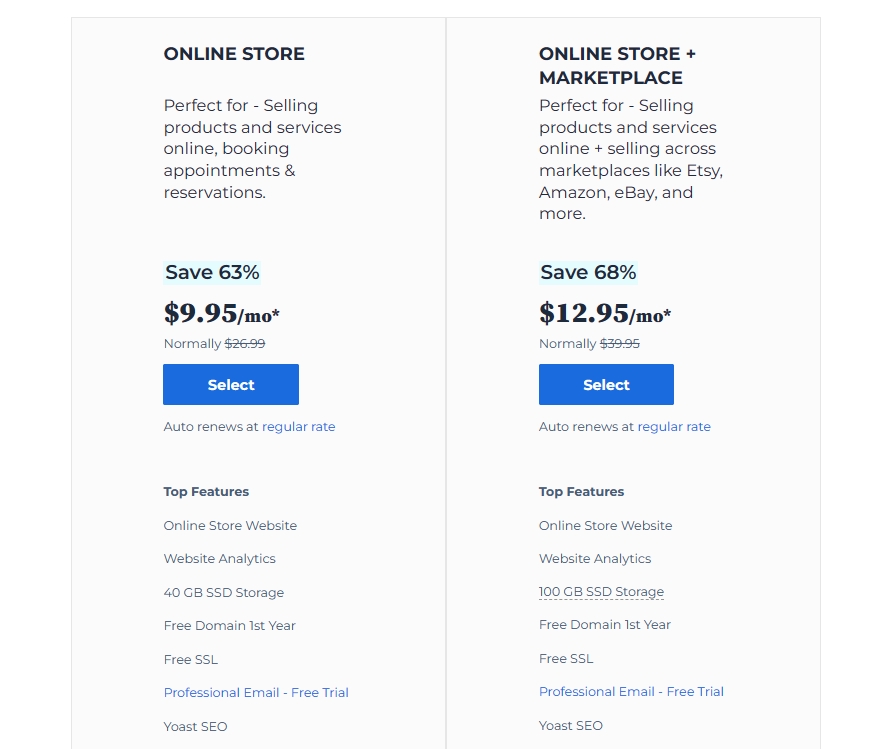
Task: Click the struck-through $26.99 normal price
Action: [x=245, y=344]
